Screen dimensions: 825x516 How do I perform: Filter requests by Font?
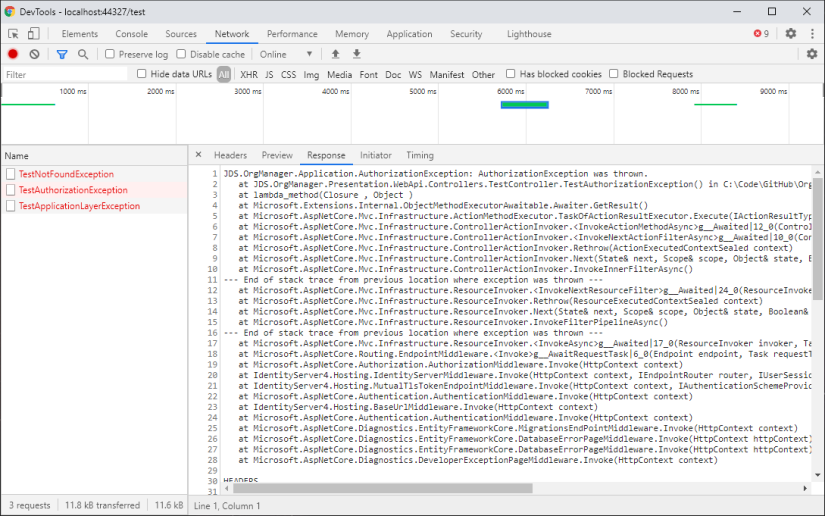(x=368, y=74)
